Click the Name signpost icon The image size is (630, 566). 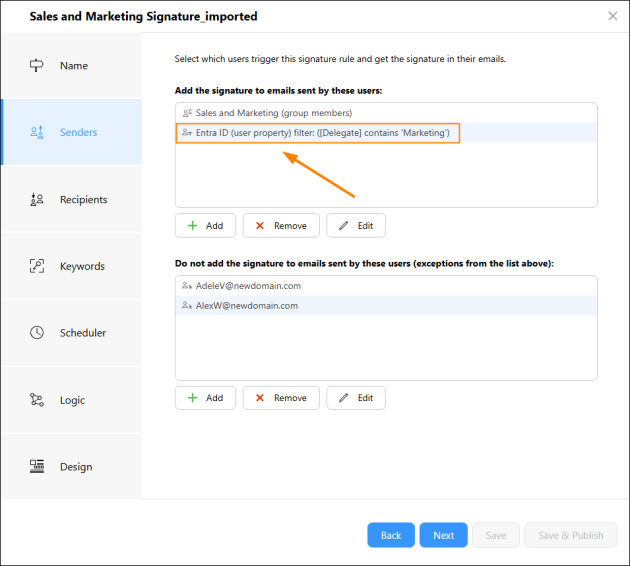coord(37,65)
